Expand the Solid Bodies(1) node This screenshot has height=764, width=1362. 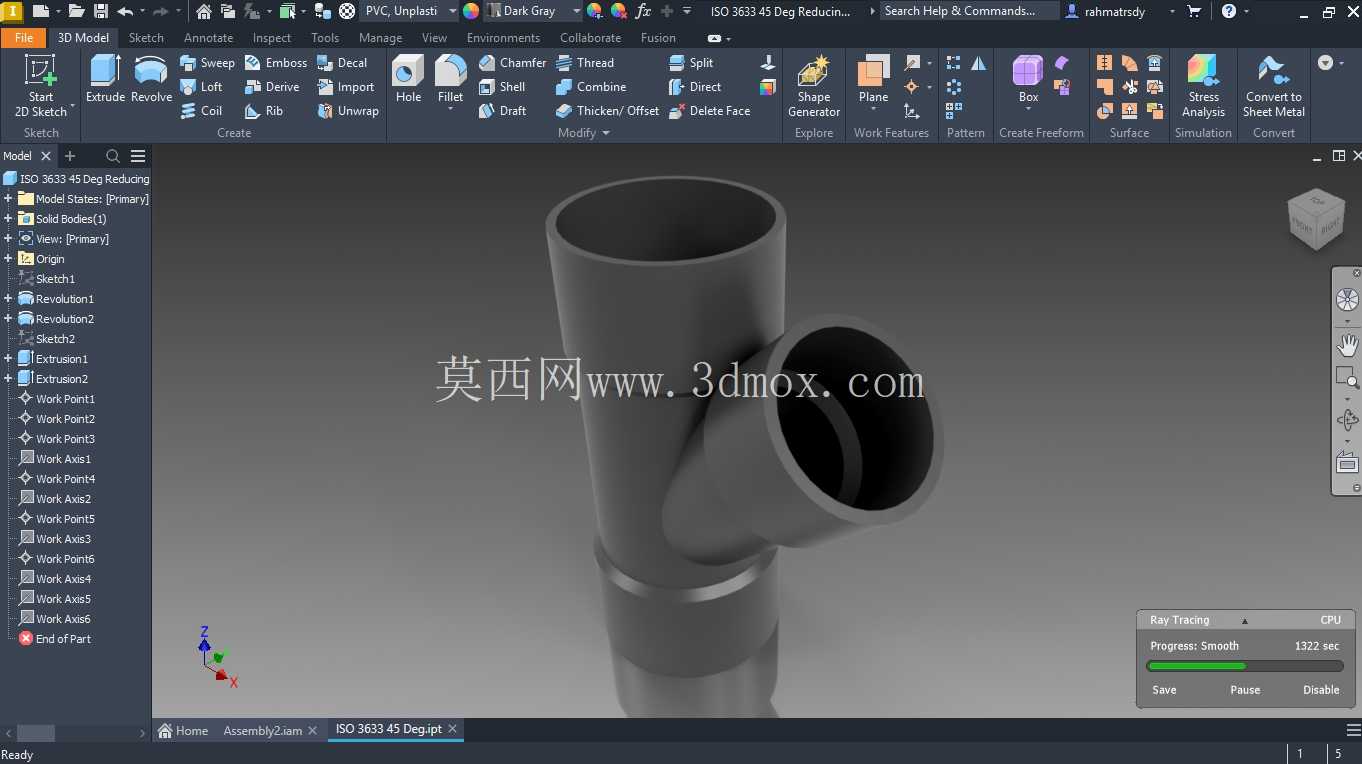point(8,219)
